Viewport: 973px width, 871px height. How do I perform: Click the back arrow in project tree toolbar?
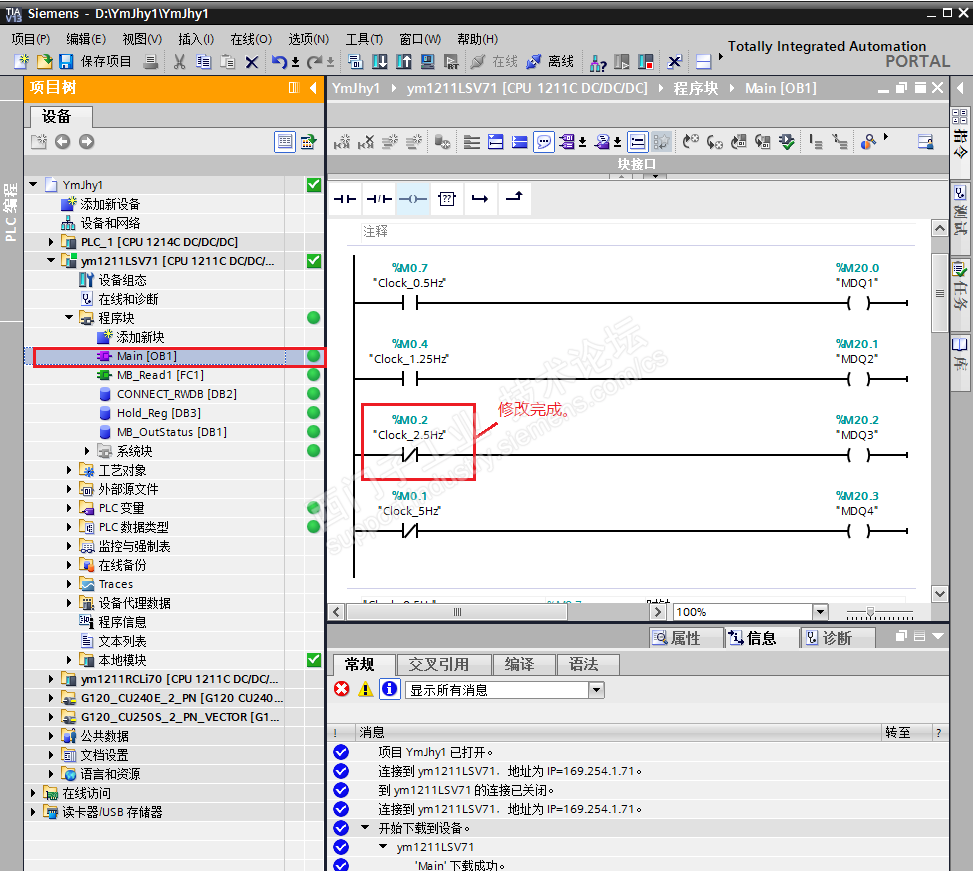[x=63, y=142]
